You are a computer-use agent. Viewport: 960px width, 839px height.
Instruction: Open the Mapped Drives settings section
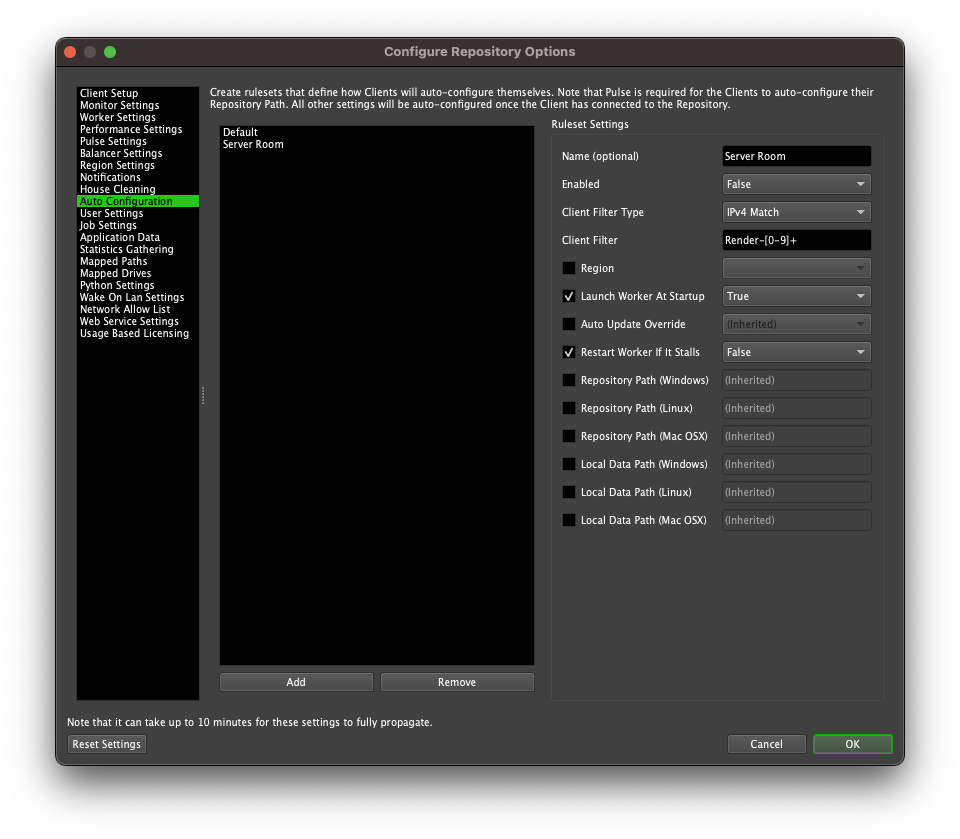115,273
